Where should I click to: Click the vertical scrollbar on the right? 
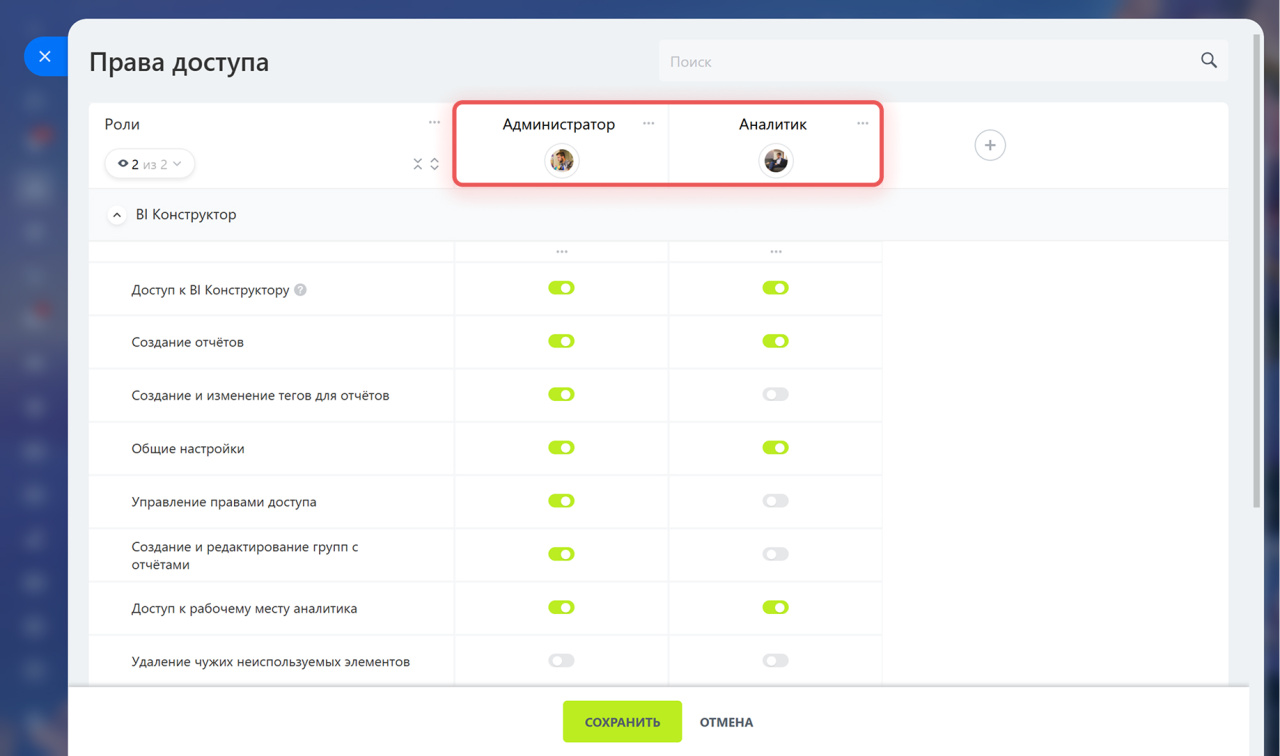coord(1257,270)
